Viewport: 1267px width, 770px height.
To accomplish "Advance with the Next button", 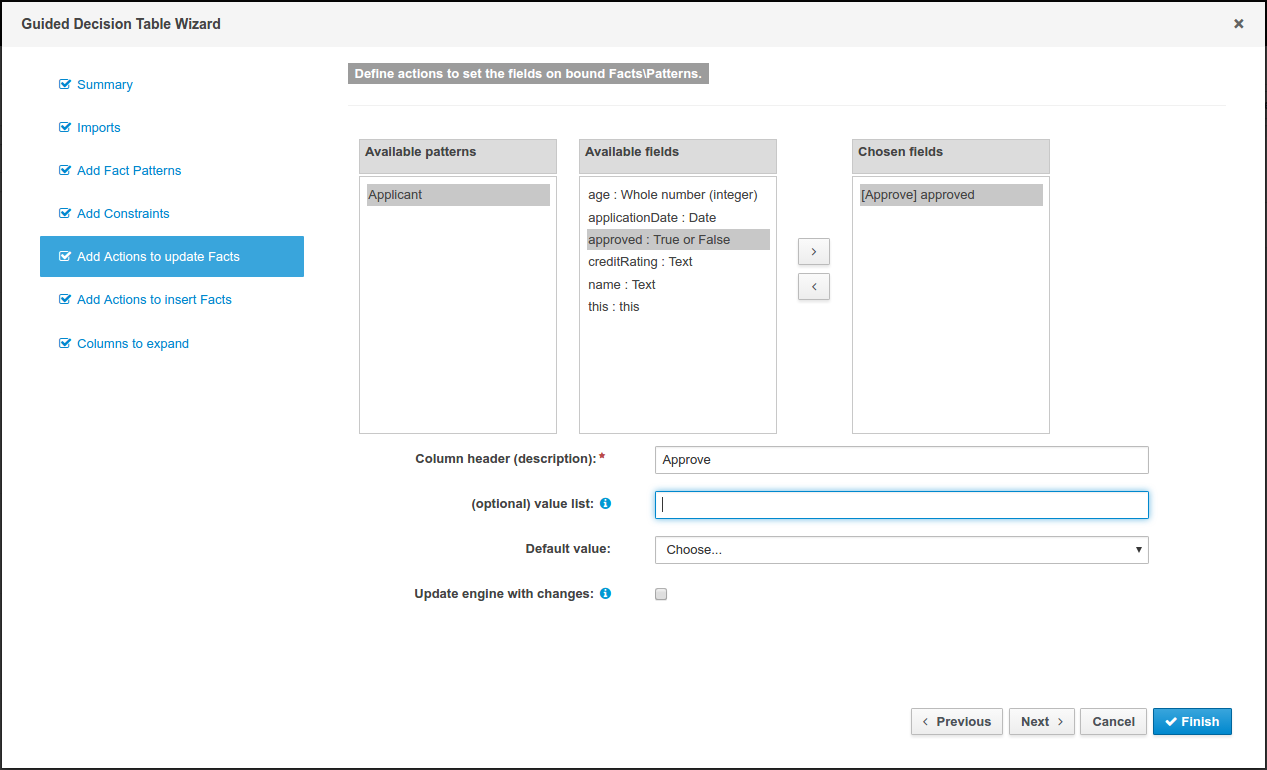I will [x=1041, y=722].
